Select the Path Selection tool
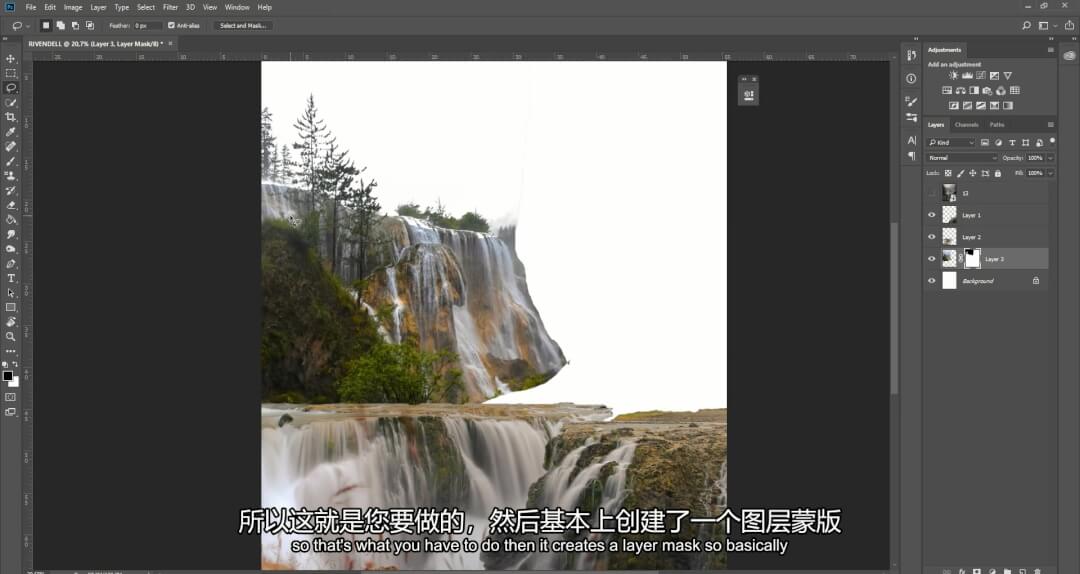Image resolution: width=1080 pixels, height=574 pixels. click(10, 293)
